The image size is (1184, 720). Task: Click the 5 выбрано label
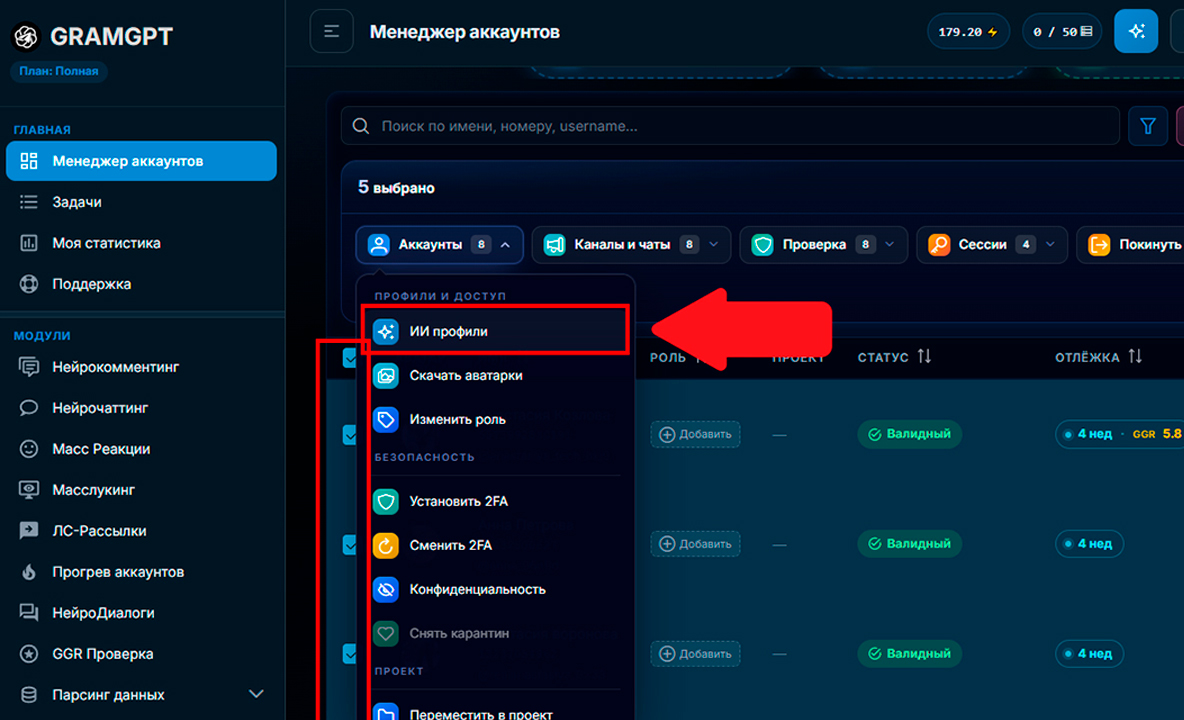[x=396, y=187]
